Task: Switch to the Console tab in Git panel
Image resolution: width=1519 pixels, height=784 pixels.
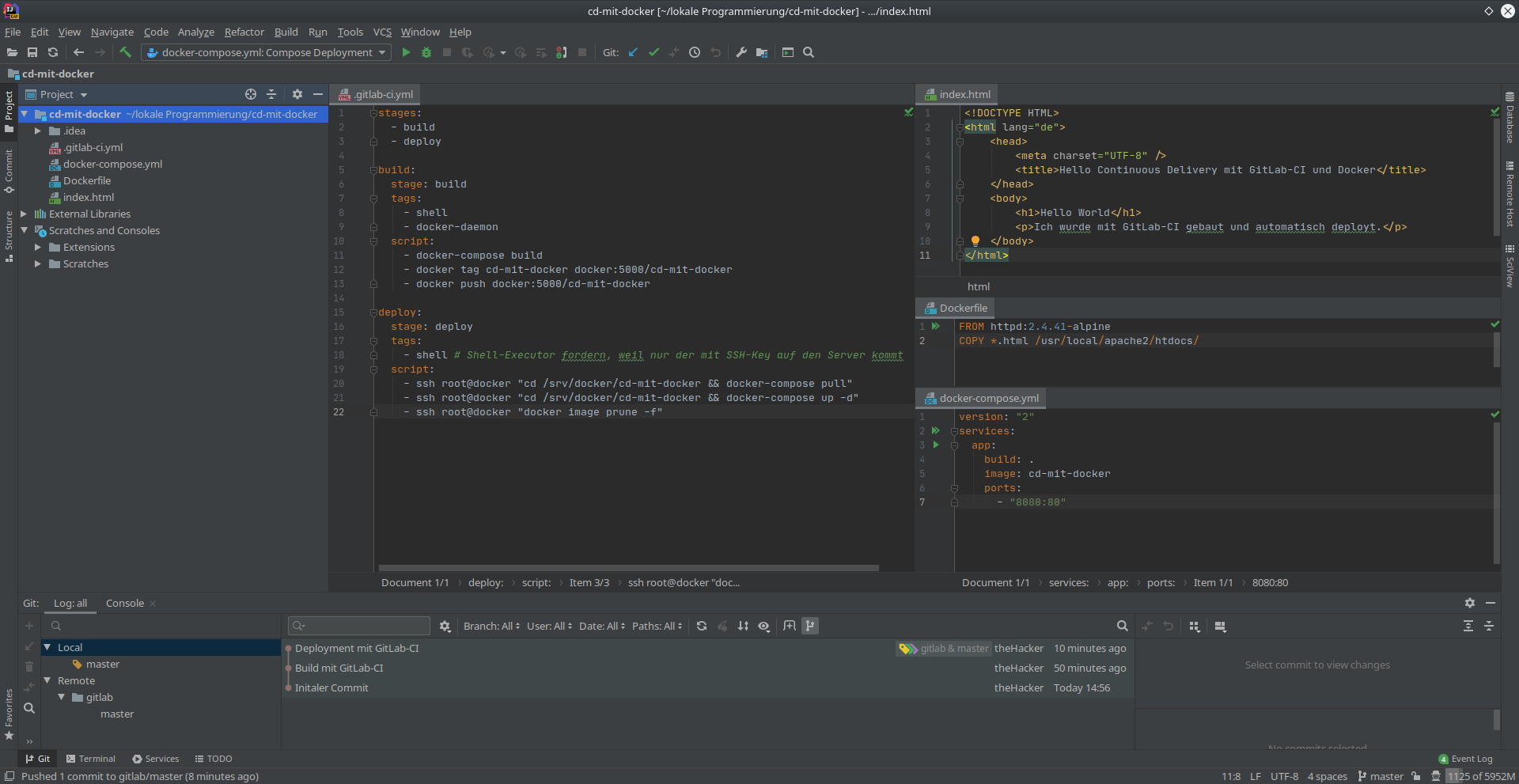Action: tap(125, 603)
